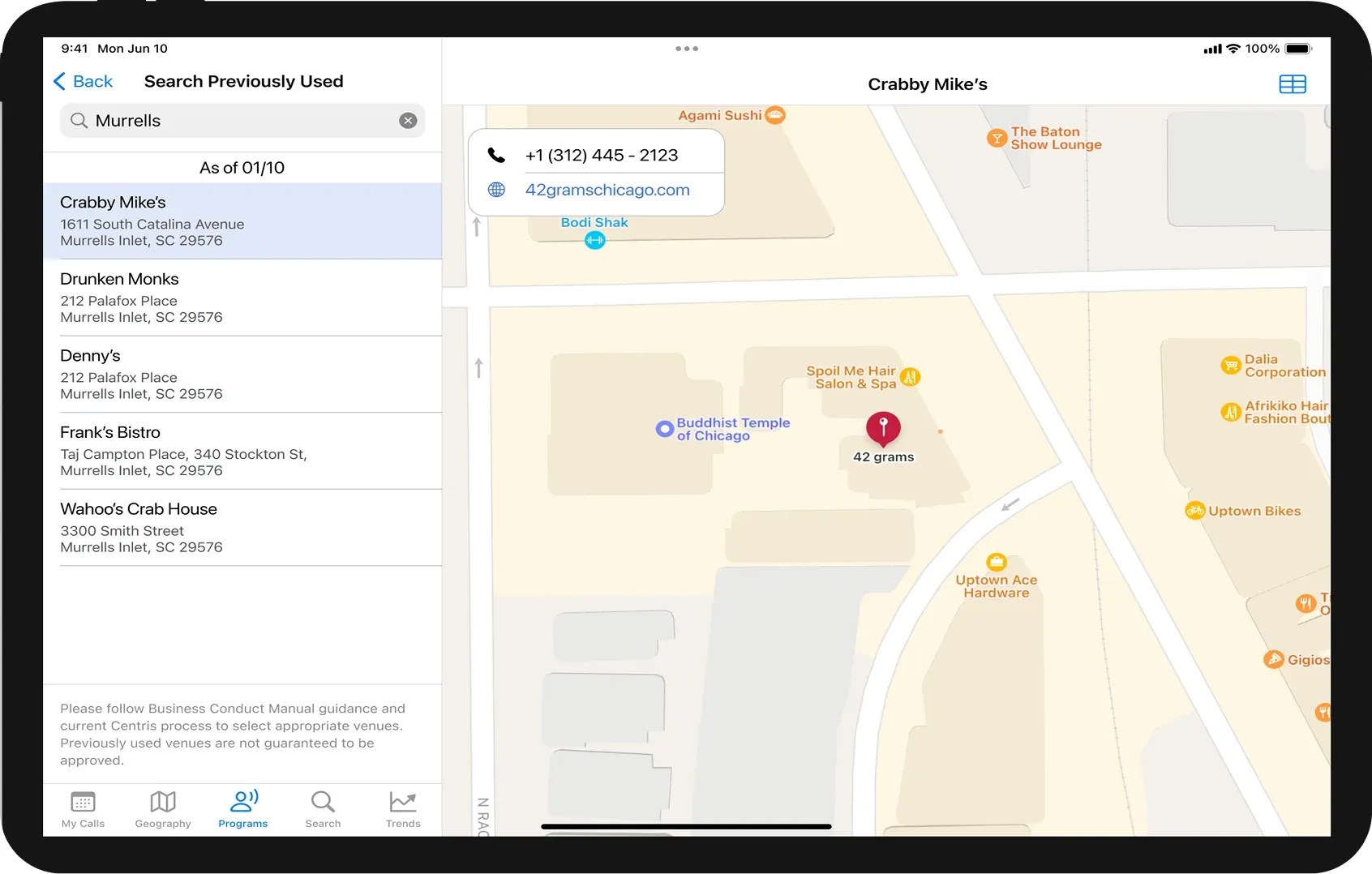
Task: Tap the Bodi Shak fitness marker
Action: pos(595,240)
